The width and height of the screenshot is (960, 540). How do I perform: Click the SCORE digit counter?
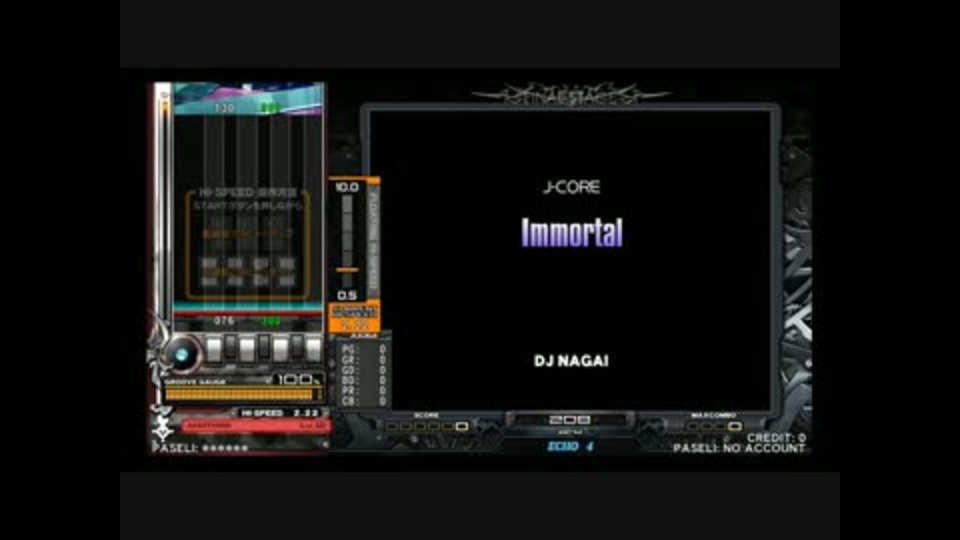pyautogui.click(x=426, y=426)
